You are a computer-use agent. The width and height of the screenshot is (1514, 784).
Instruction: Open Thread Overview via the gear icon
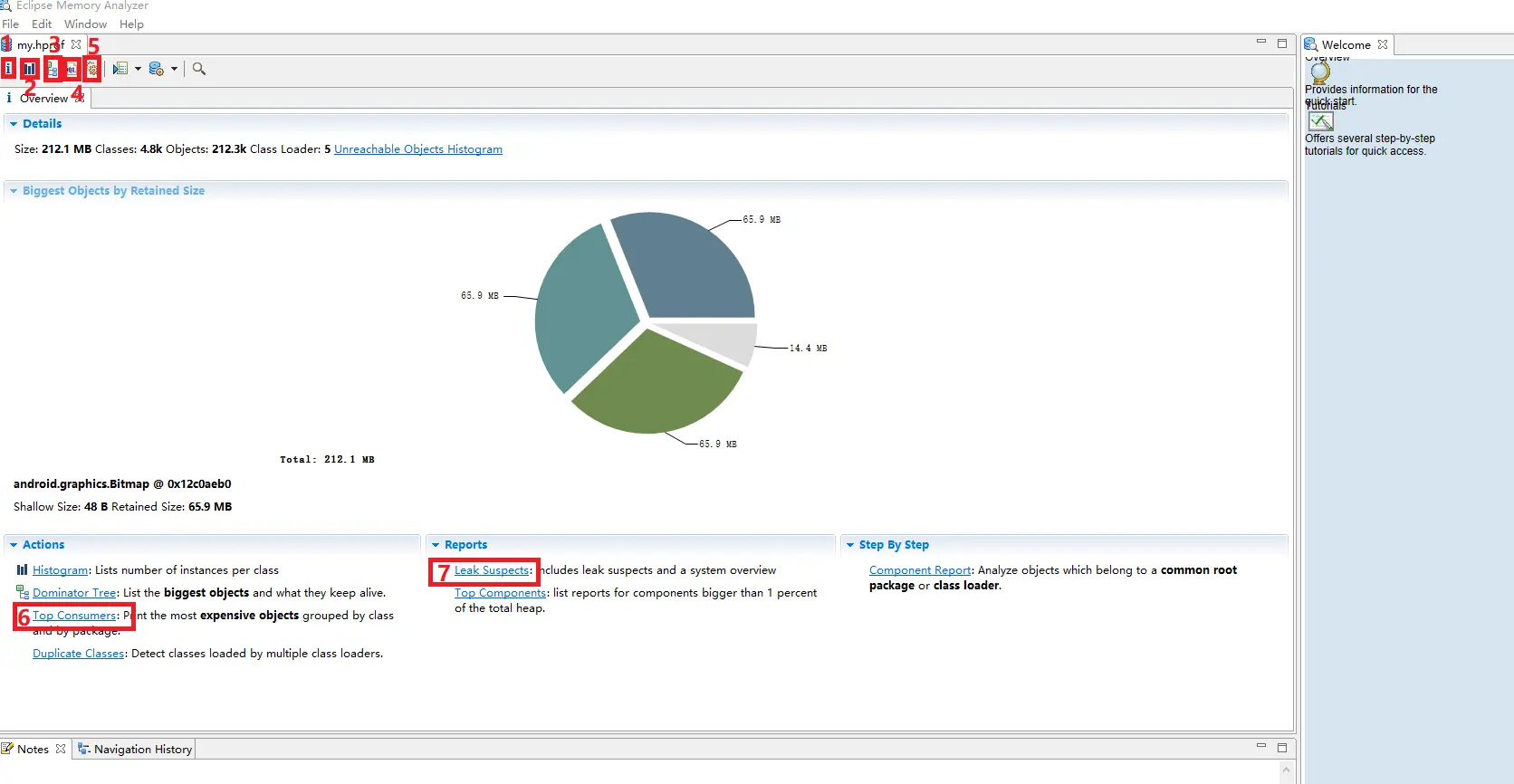(x=91, y=69)
